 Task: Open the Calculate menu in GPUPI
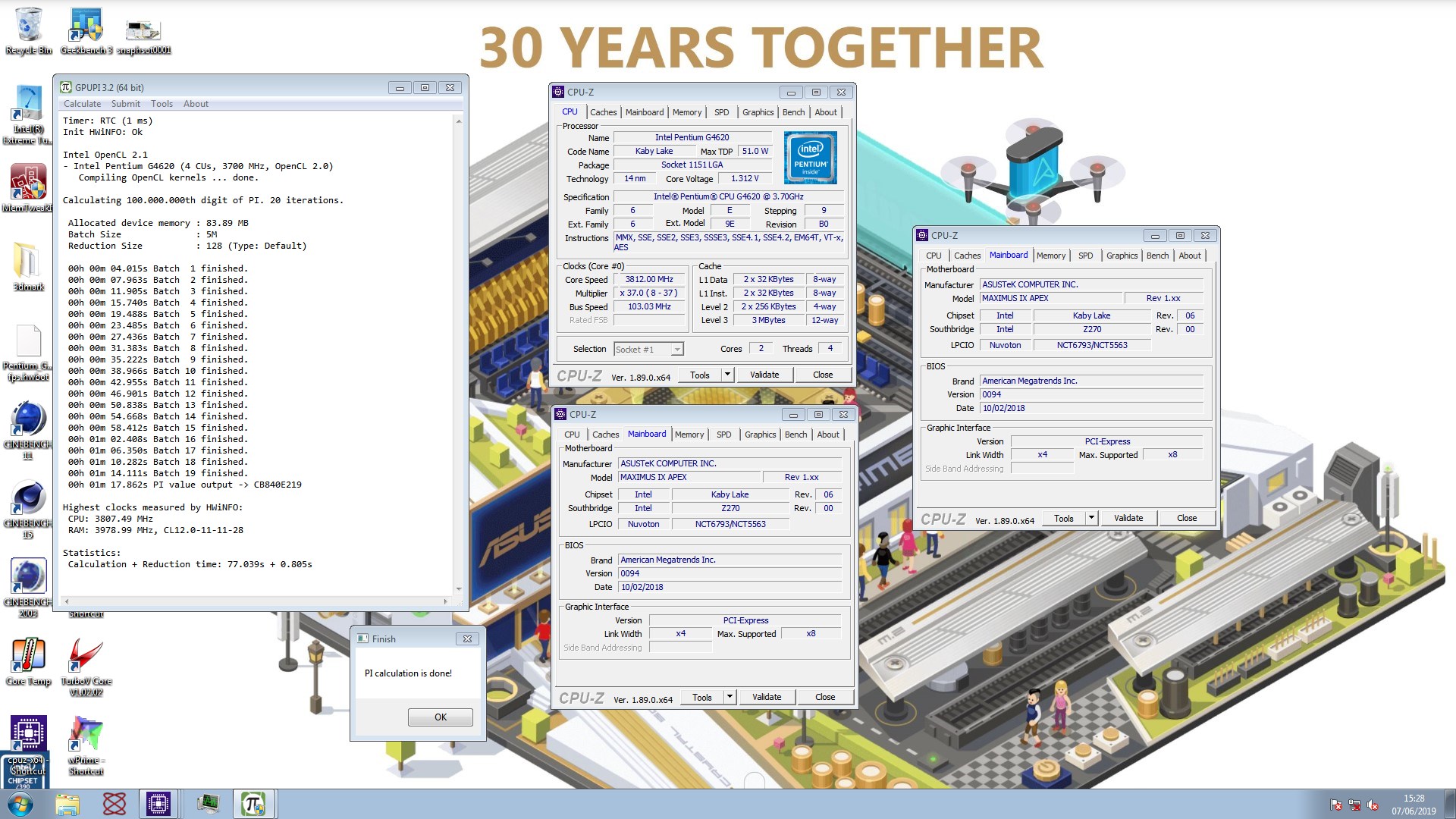pyautogui.click(x=82, y=104)
